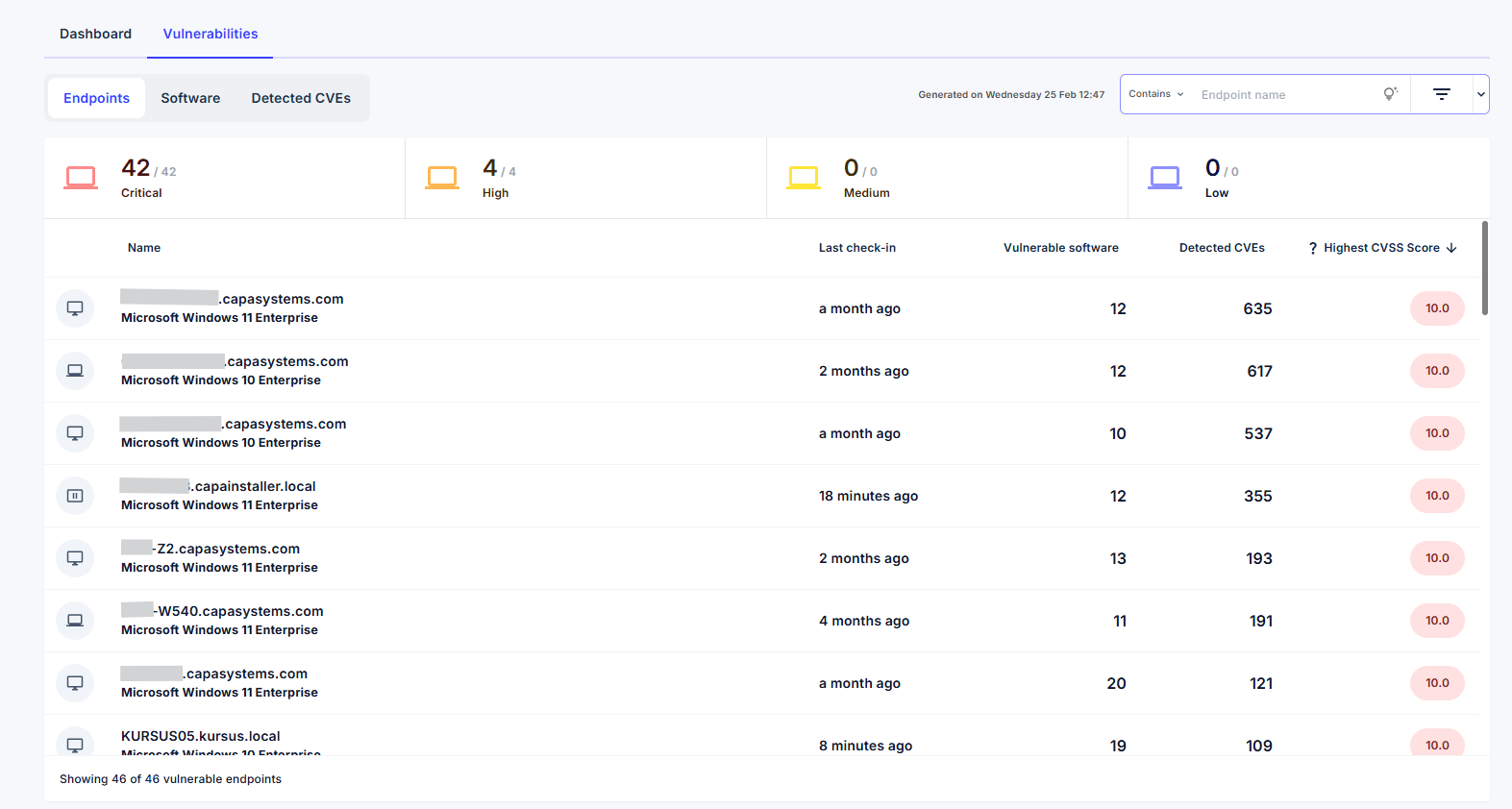This screenshot has height=809, width=1512.
Task: Click desktop icon of Z2.capasystems.com row
Action: 75,558
